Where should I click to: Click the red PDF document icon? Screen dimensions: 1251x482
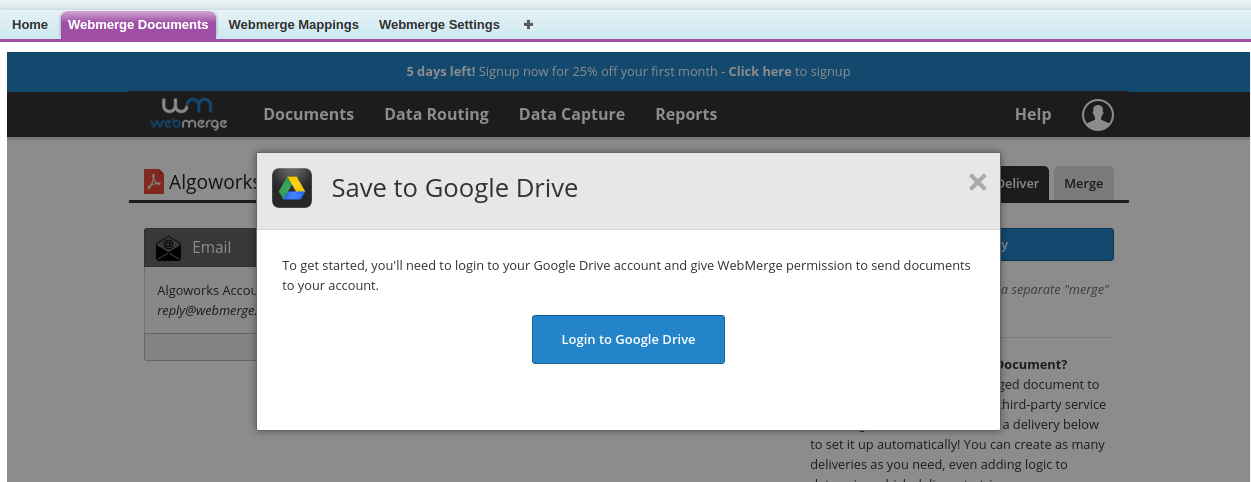(x=154, y=182)
